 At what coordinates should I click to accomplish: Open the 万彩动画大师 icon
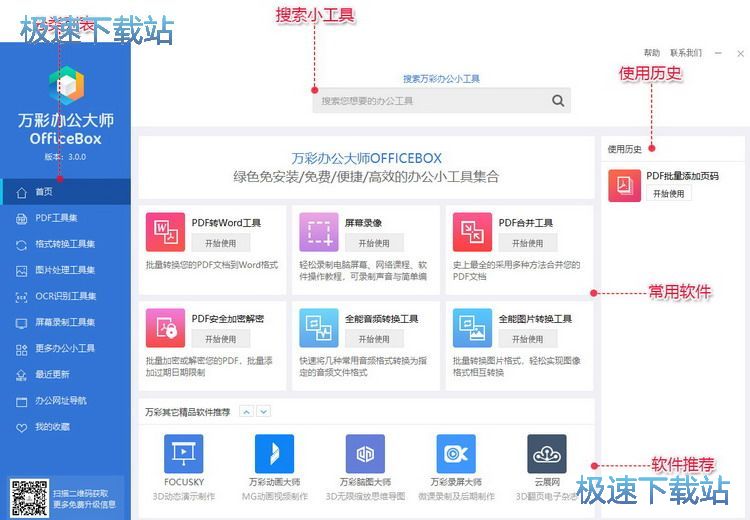274,454
